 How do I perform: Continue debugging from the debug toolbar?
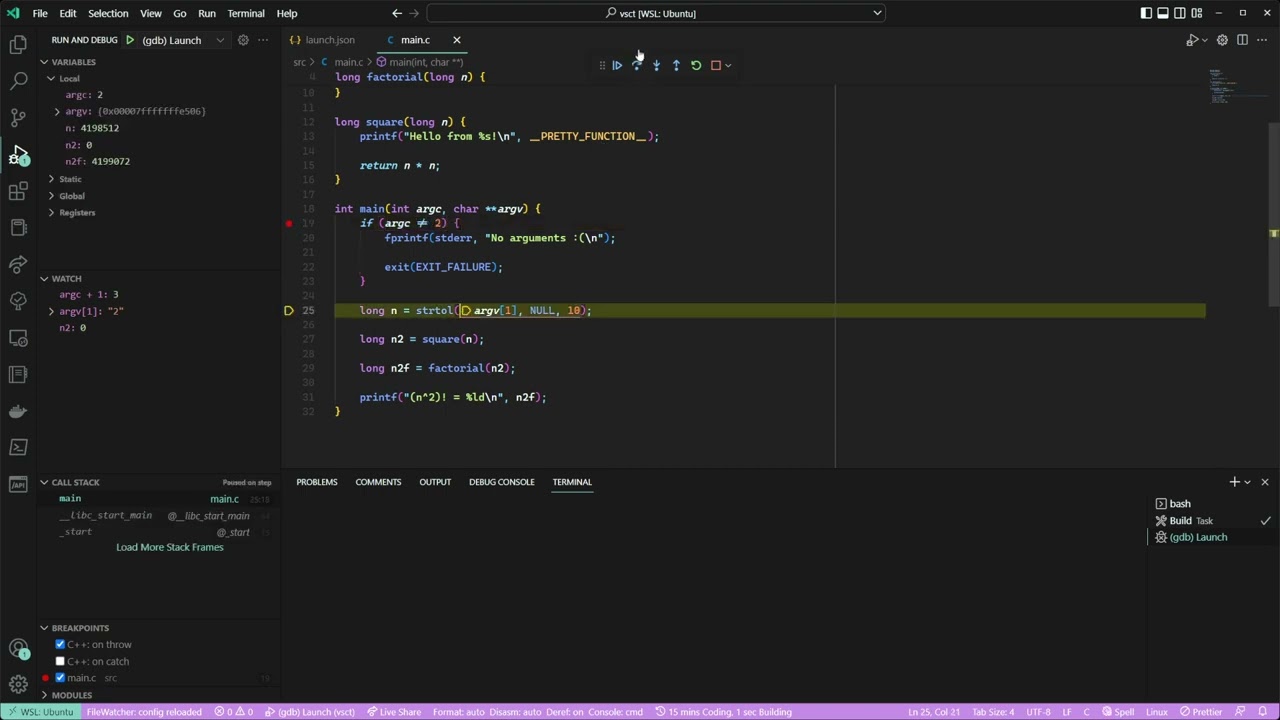click(617, 65)
